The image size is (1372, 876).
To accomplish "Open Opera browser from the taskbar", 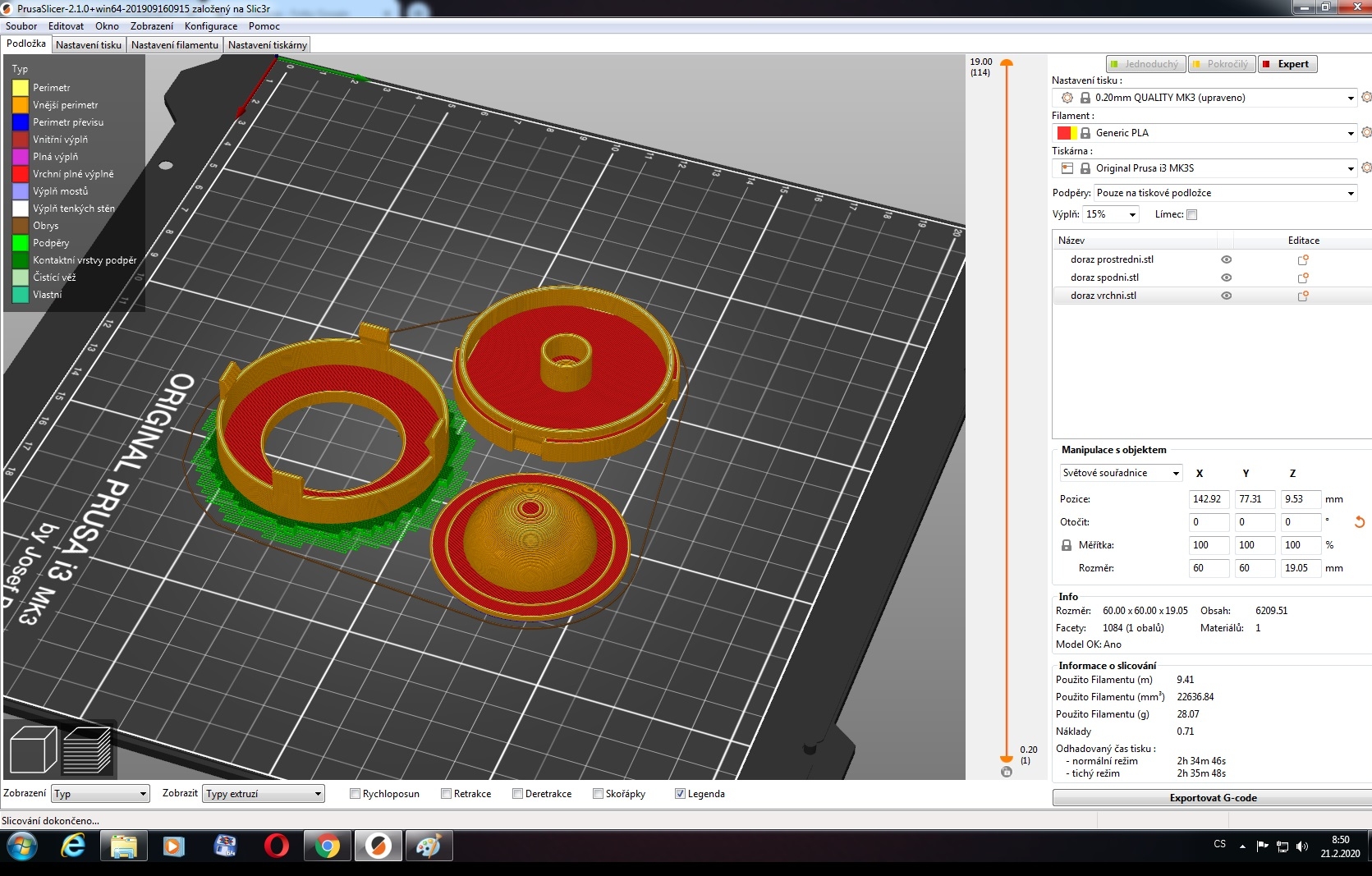I will 277,846.
